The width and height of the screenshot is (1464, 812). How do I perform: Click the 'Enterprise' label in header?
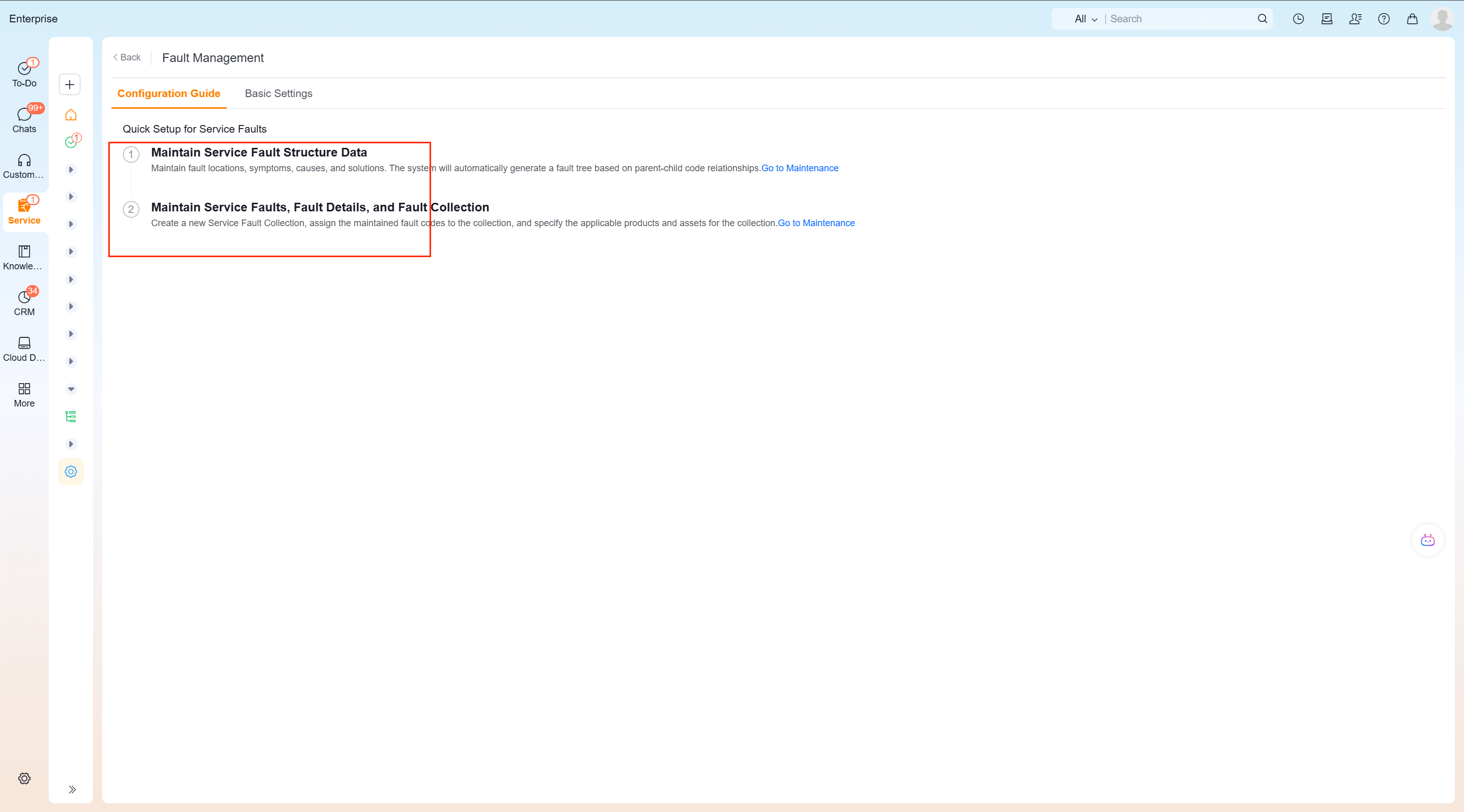coord(33,19)
